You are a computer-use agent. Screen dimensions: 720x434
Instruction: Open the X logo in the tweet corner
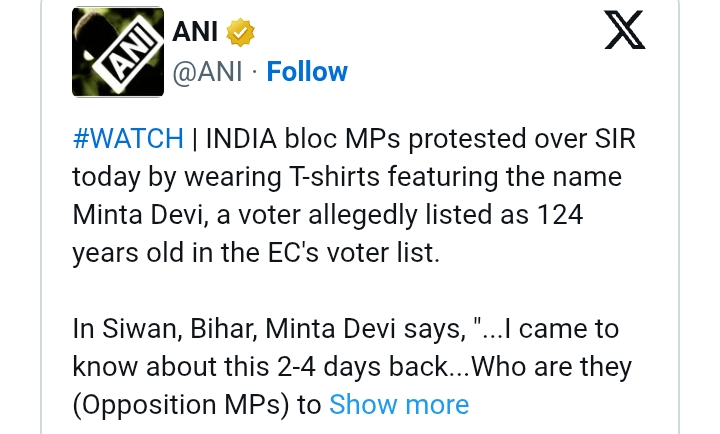[626, 33]
